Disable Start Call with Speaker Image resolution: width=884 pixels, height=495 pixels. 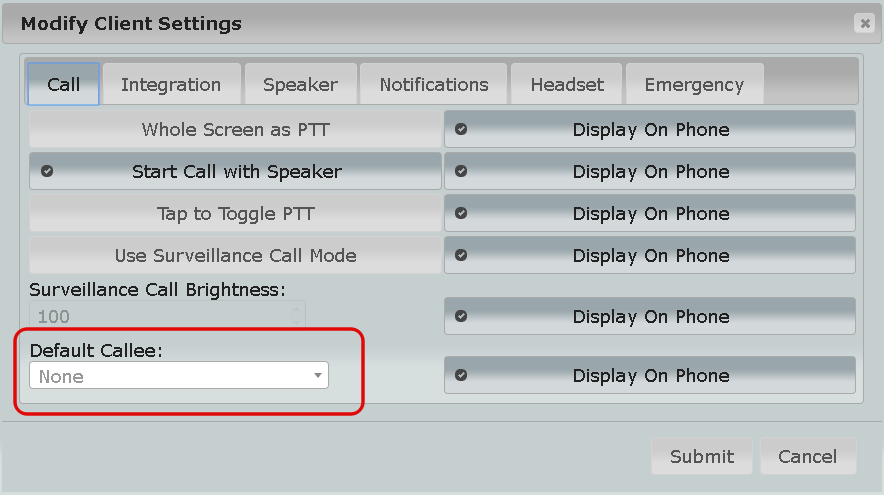[x=235, y=172]
